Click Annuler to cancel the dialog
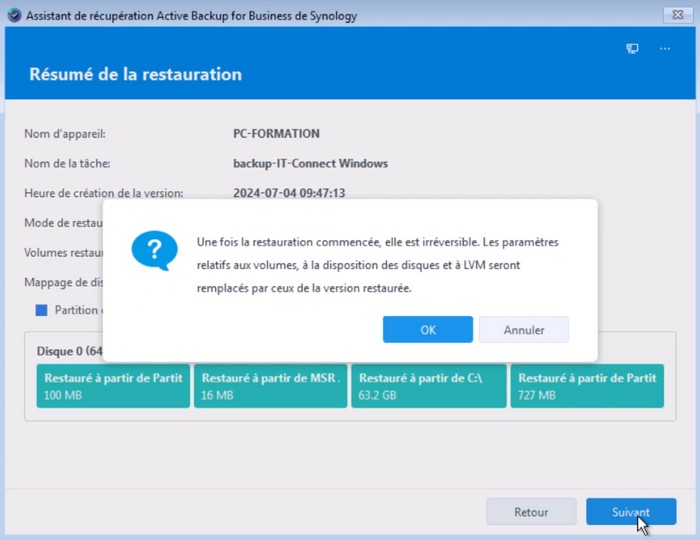700x540 pixels. point(524,329)
